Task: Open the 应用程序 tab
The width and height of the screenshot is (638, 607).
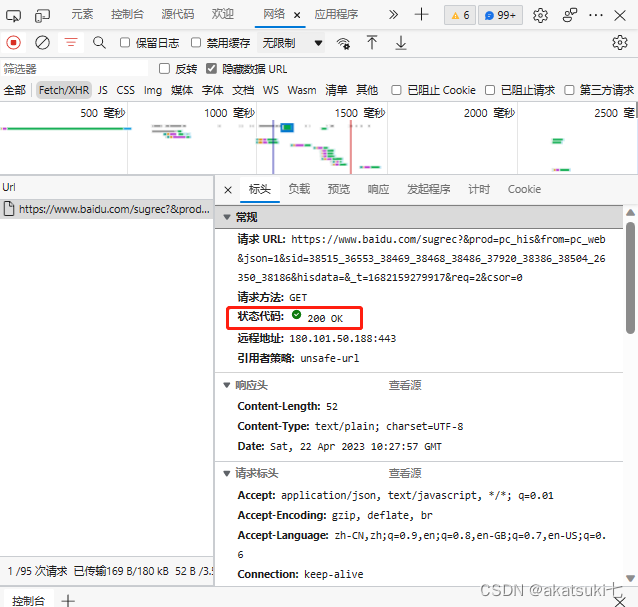Action: [x=336, y=14]
